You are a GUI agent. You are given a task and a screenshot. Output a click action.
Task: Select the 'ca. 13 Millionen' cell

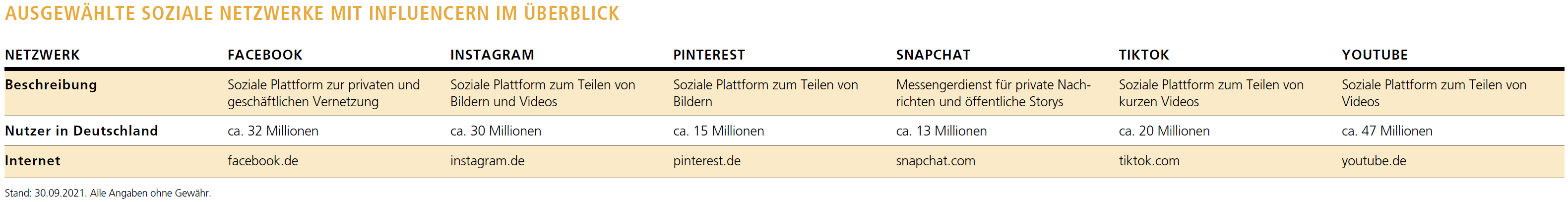pos(941,132)
